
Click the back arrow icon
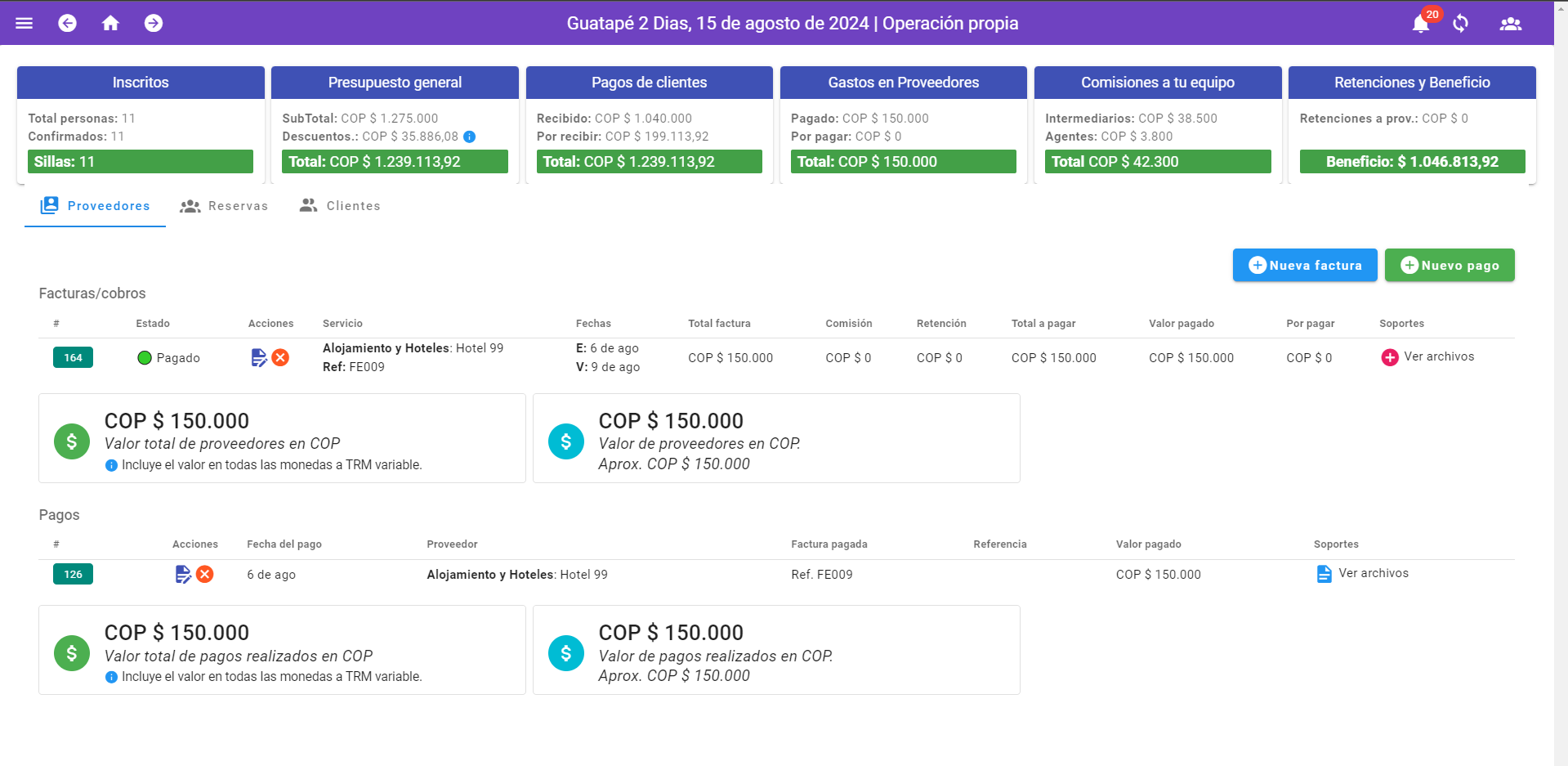(x=68, y=23)
